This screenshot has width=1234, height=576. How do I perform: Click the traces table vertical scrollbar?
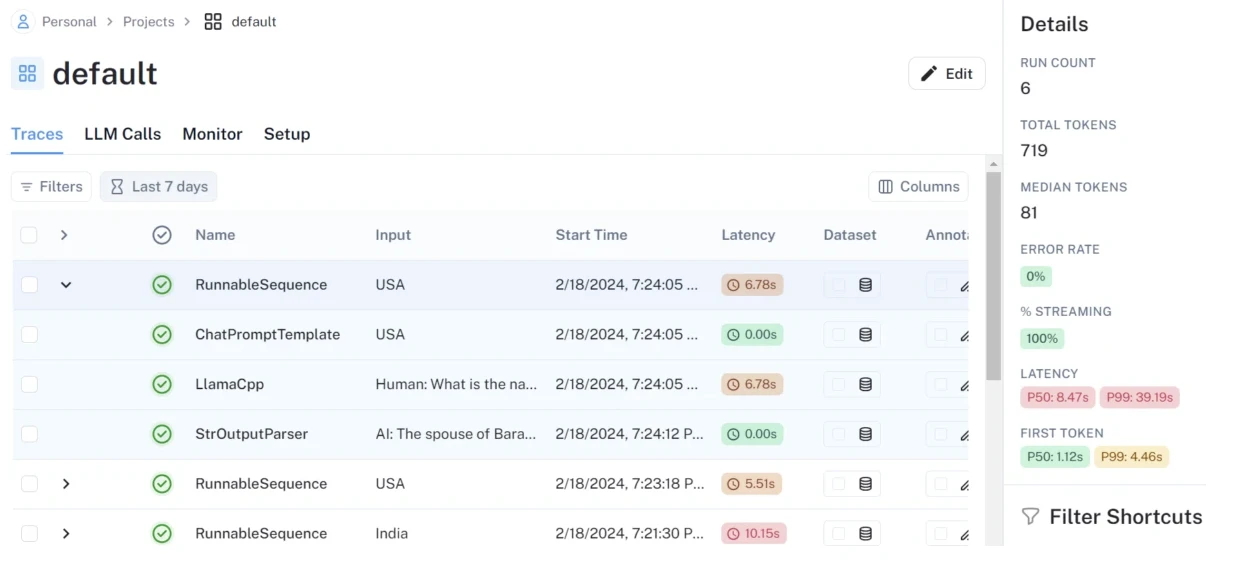[x=993, y=275]
